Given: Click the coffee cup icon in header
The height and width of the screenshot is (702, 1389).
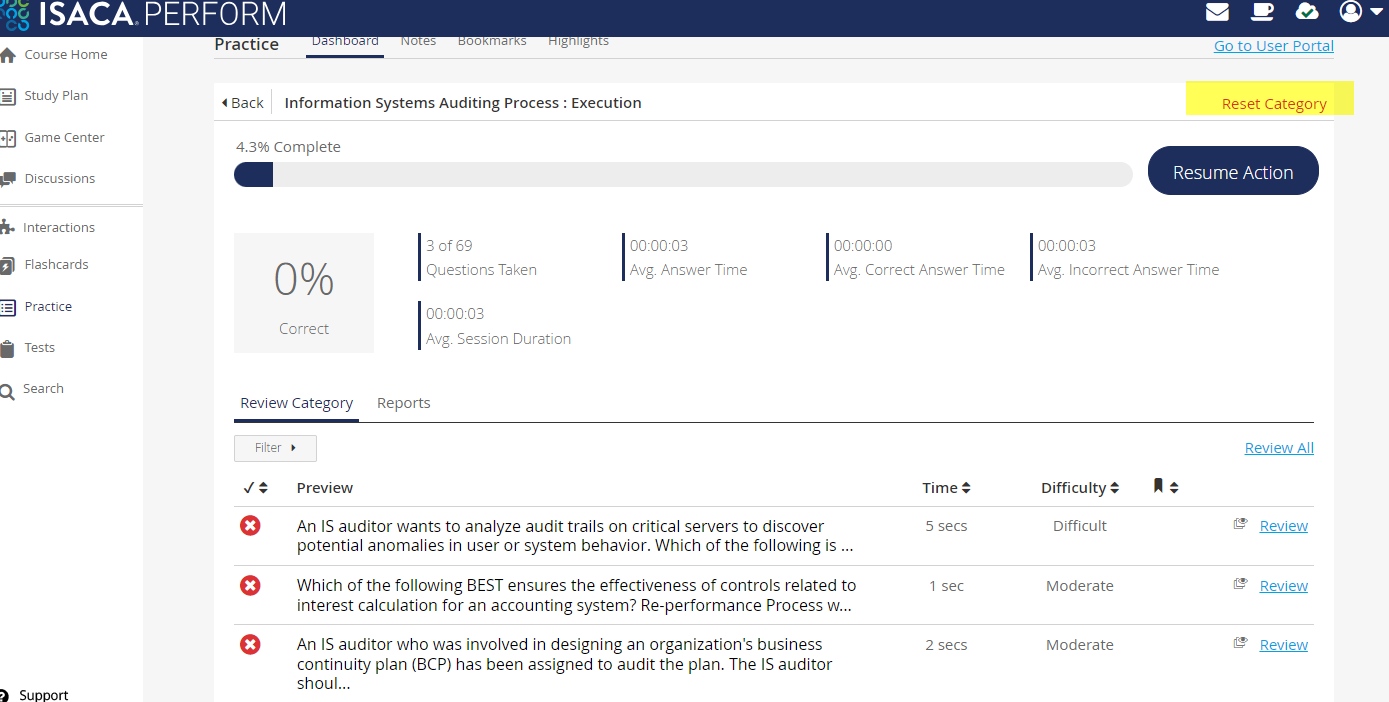Looking at the screenshot, I should 1263,12.
